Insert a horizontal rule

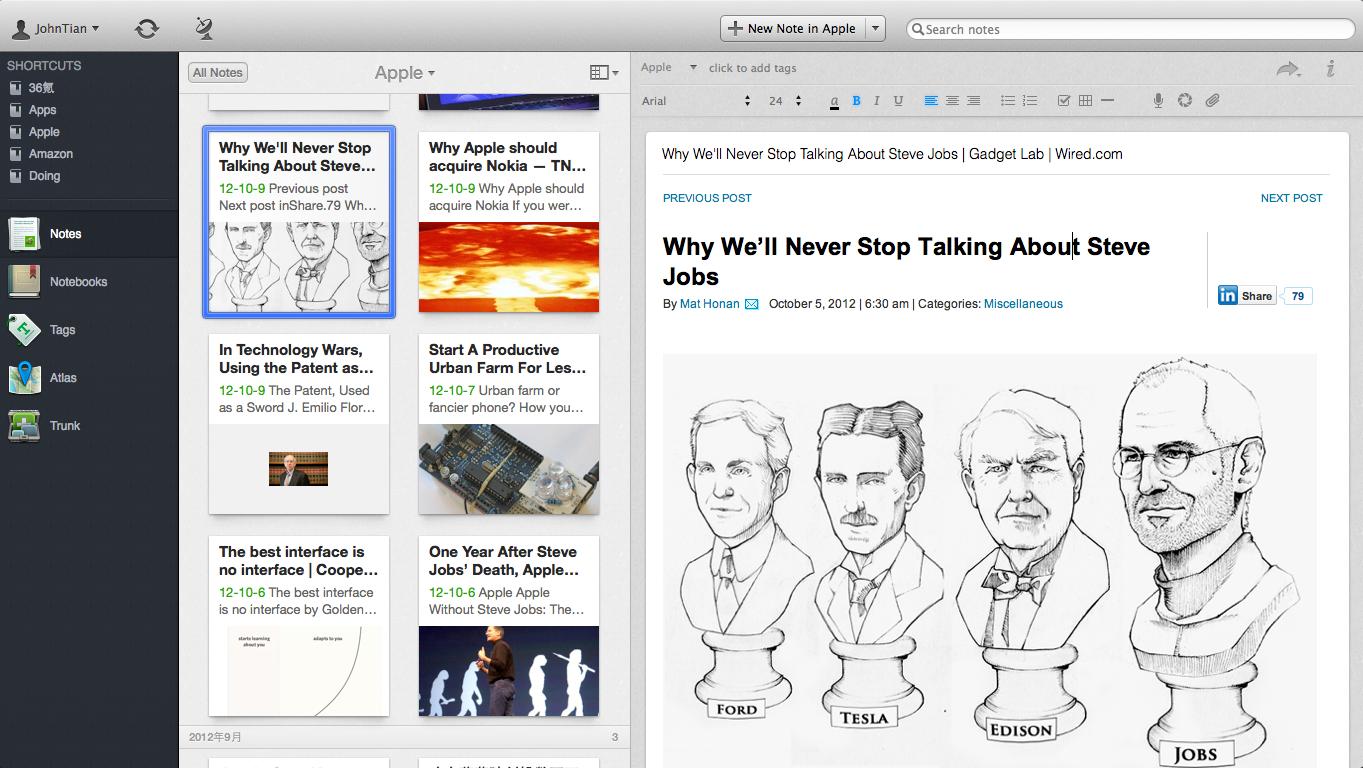(x=1107, y=100)
